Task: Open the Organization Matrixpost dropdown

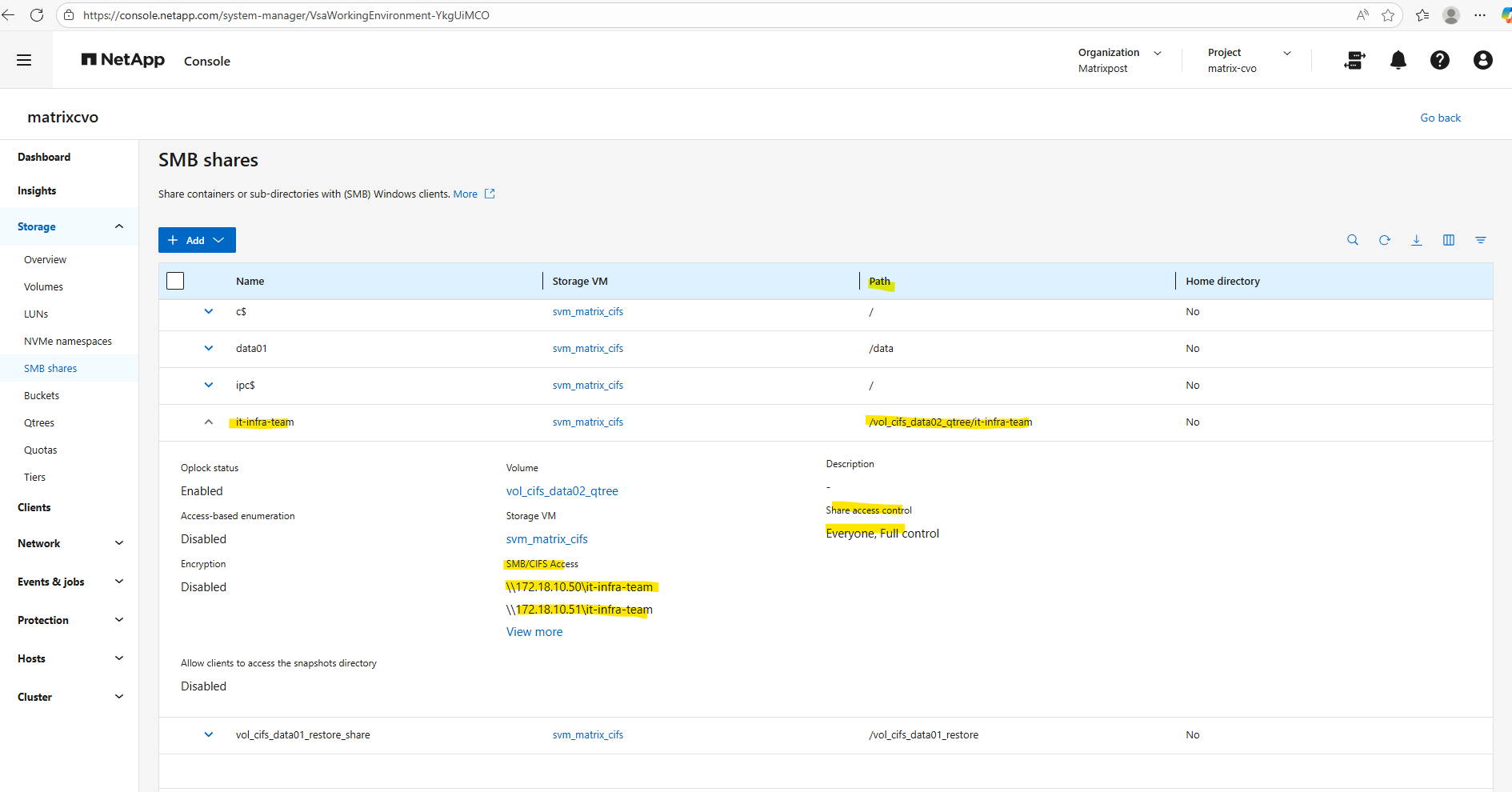Action: coord(1119,60)
